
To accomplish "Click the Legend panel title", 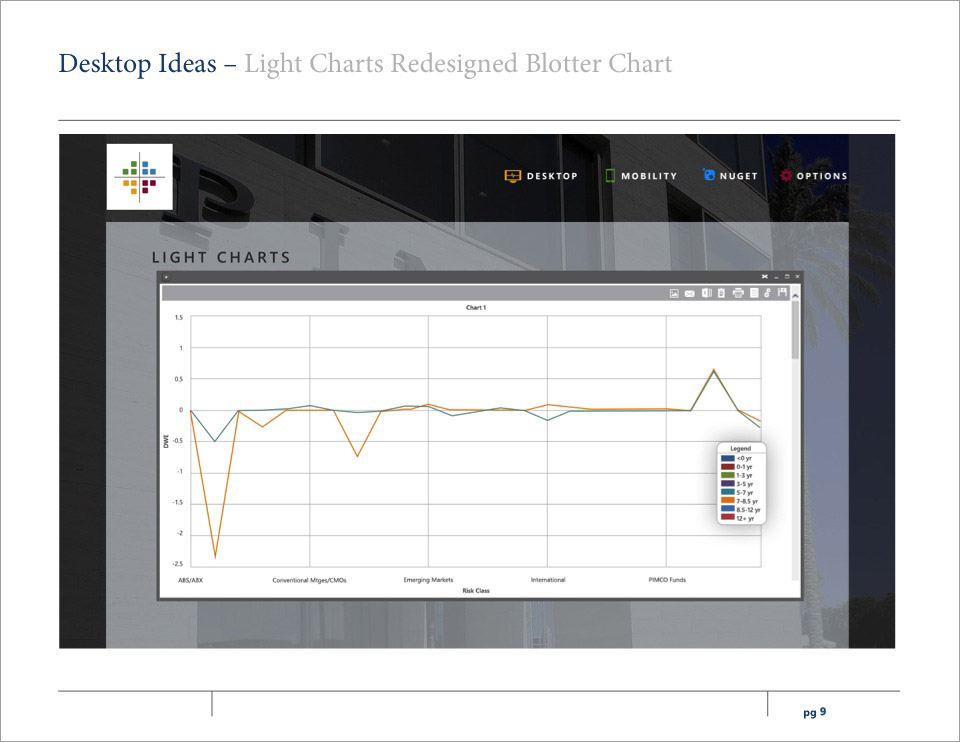I will click(x=740, y=449).
